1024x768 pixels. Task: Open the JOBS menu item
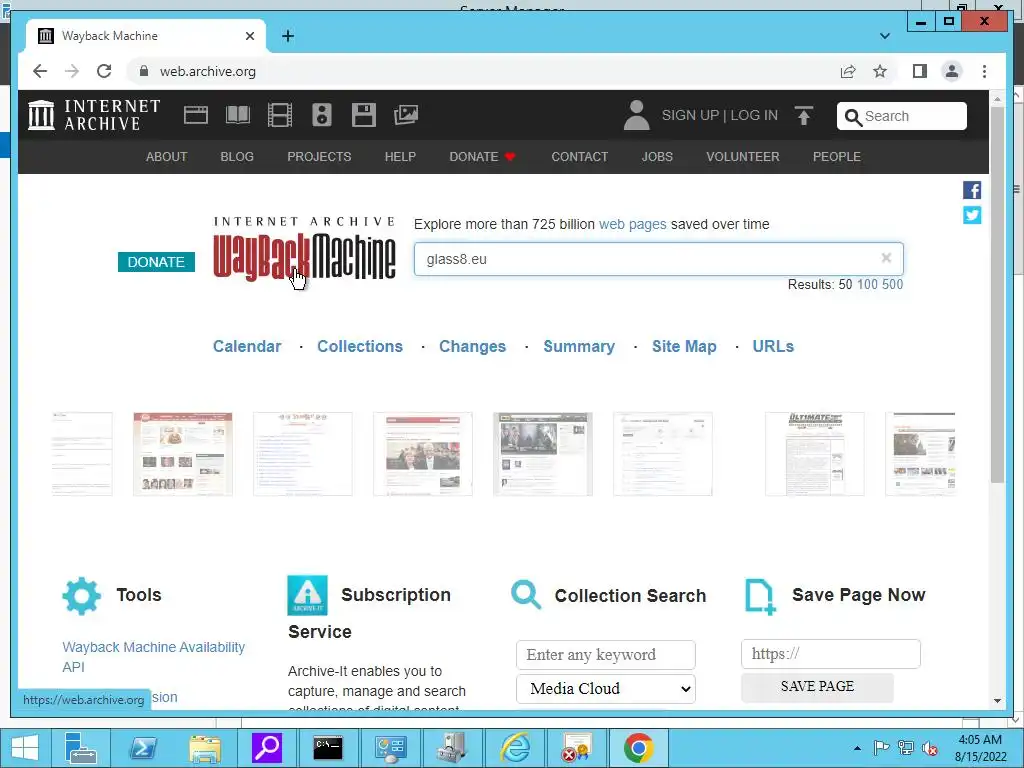click(657, 157)
